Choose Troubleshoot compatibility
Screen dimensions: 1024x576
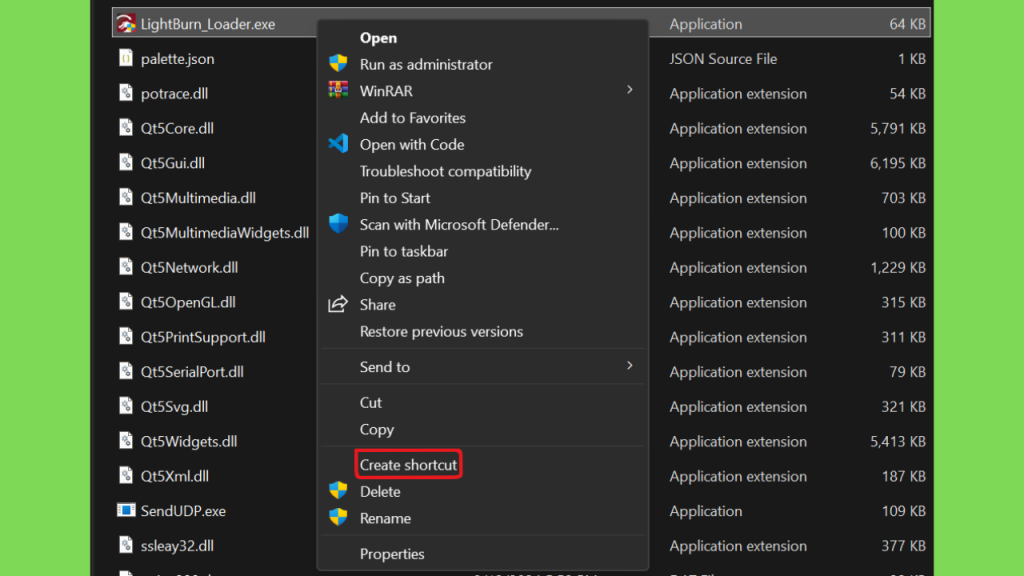tap(445, 172)
